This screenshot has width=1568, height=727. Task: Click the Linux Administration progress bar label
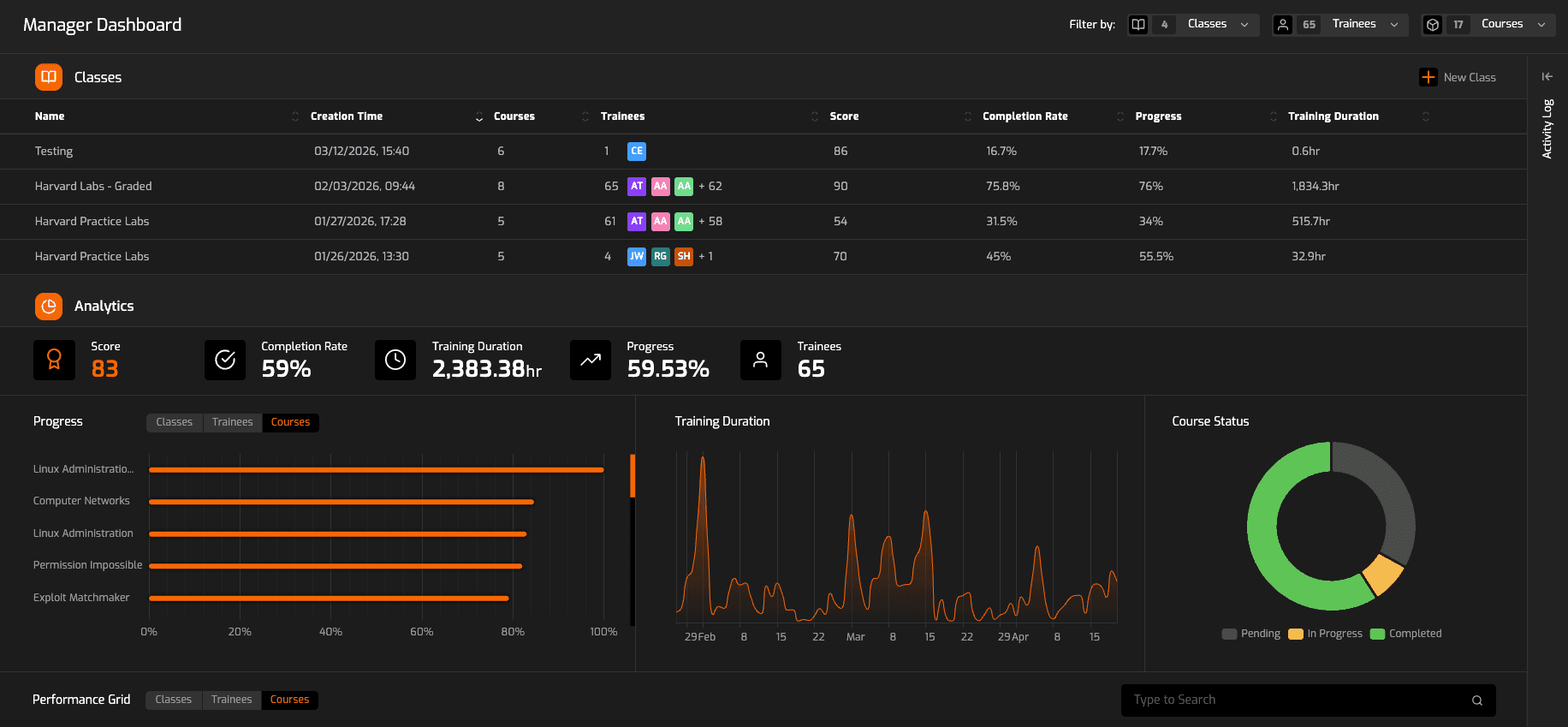pyautogui.click(x=83, y=533)
